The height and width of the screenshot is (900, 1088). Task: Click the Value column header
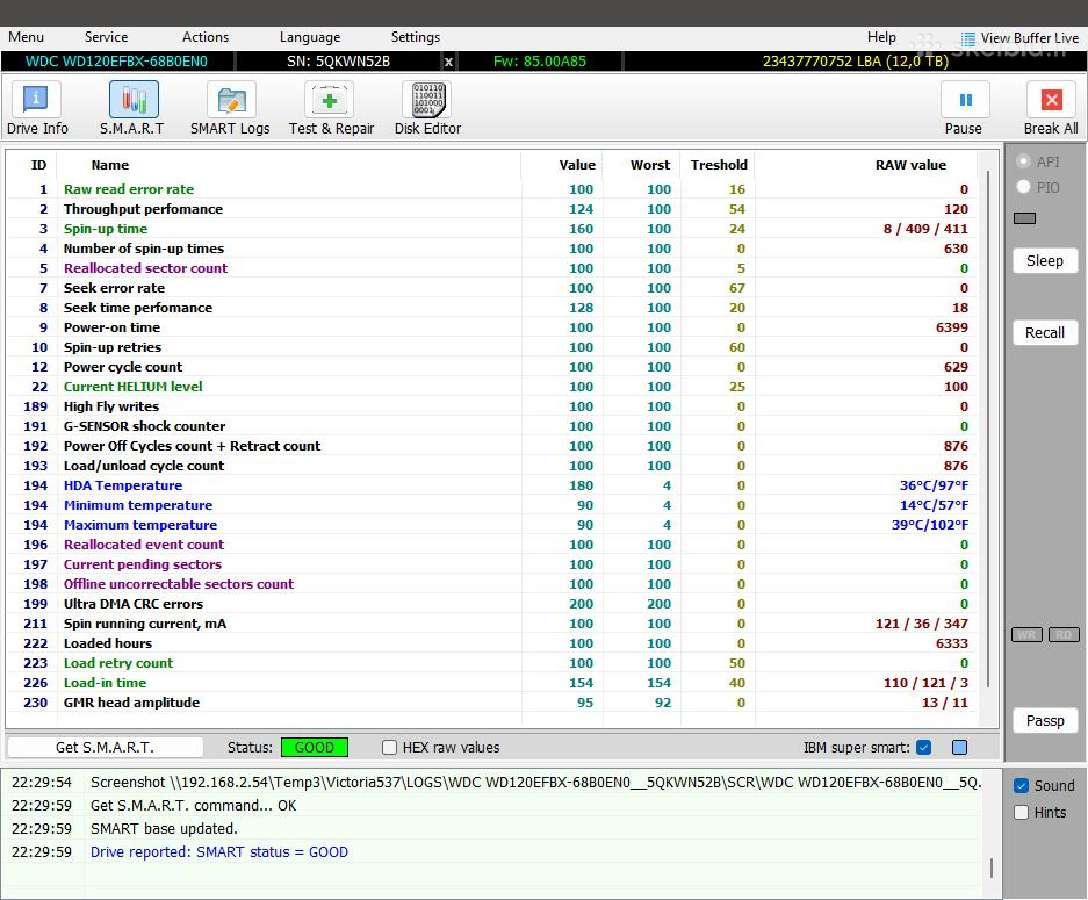tap(577, 165)
